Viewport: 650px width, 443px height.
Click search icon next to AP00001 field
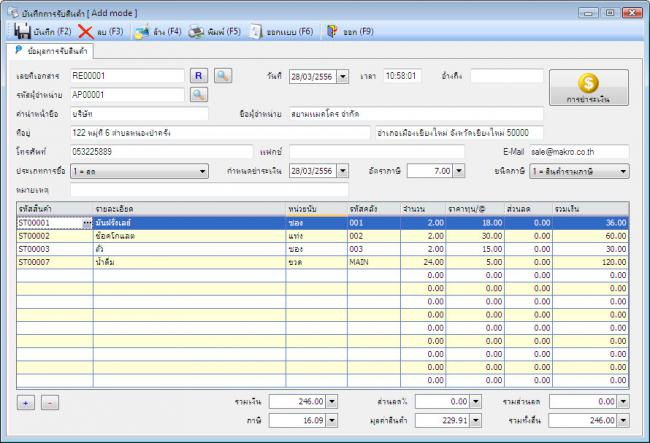tap(198, 95)
